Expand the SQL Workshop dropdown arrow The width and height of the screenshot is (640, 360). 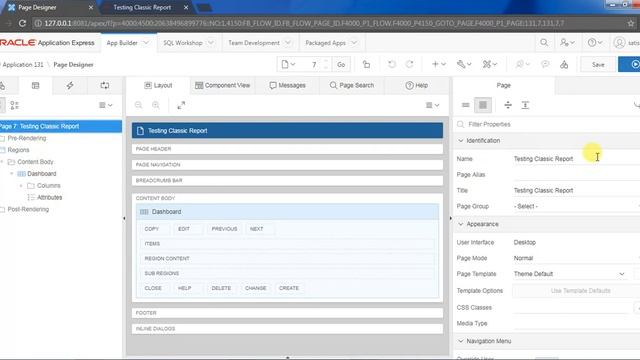tap(211, 43)
